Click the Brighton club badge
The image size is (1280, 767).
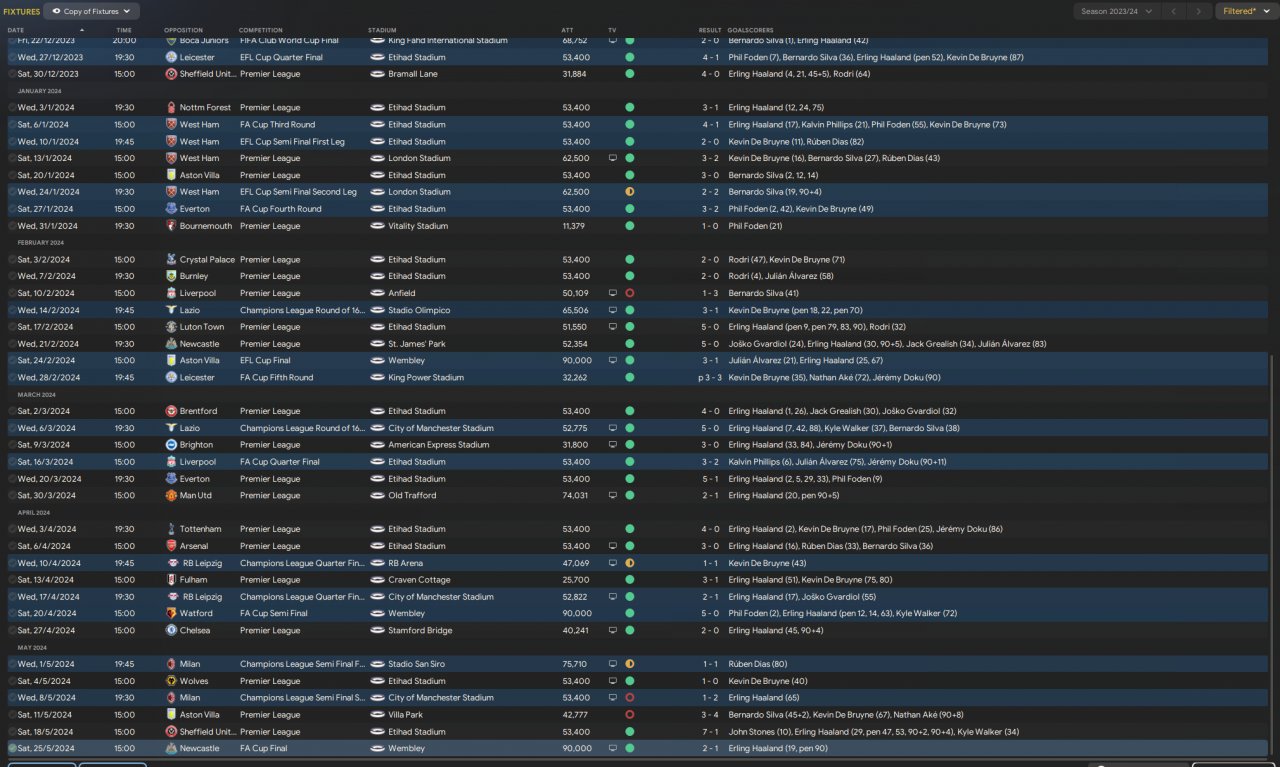pos(172,445)
